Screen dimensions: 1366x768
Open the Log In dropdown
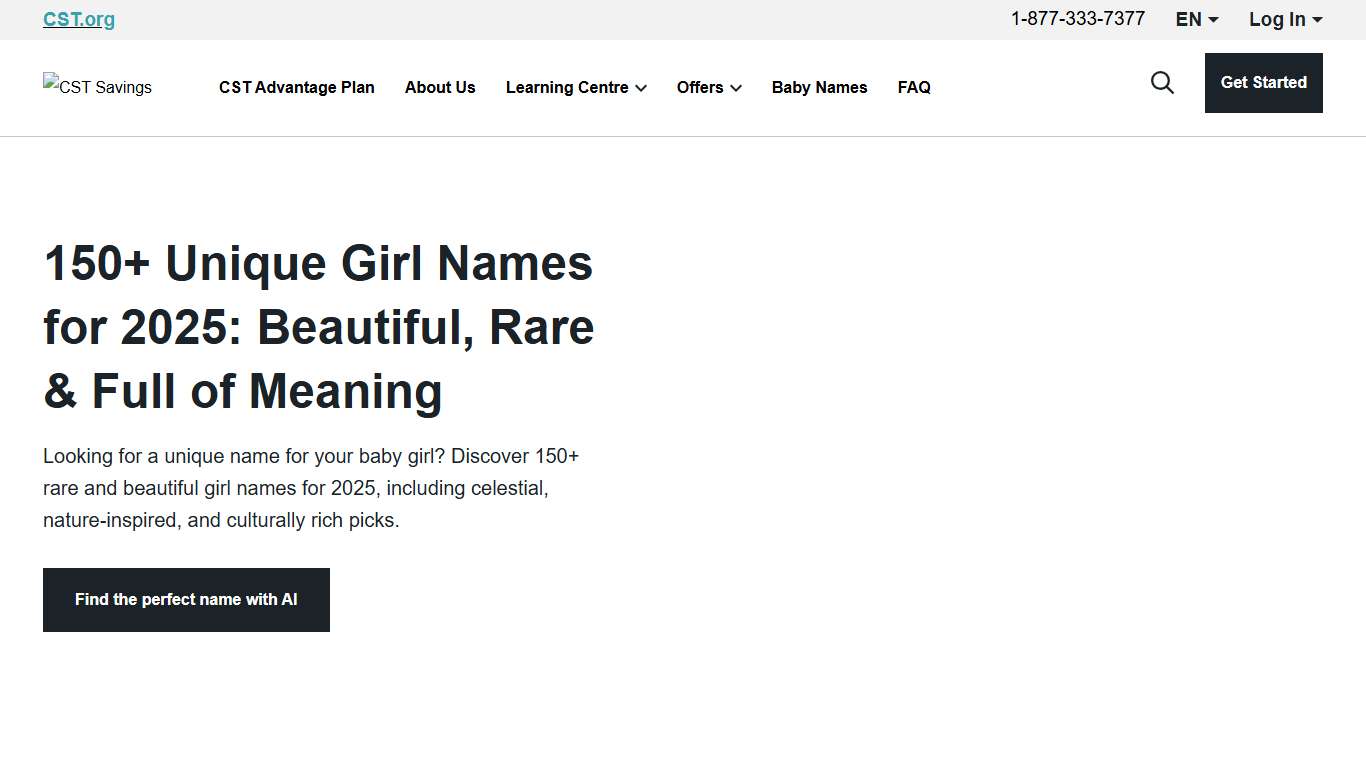1284,19
